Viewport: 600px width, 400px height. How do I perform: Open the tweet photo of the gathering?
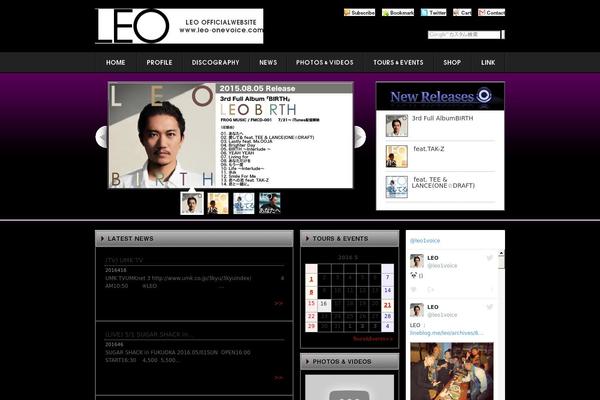(x=452, y=371)
